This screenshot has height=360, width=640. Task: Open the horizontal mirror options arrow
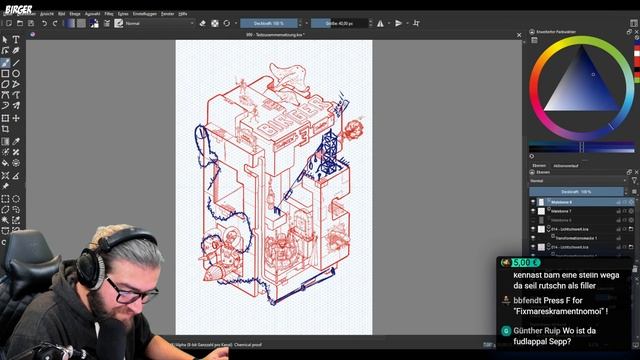tap(389, 23)
